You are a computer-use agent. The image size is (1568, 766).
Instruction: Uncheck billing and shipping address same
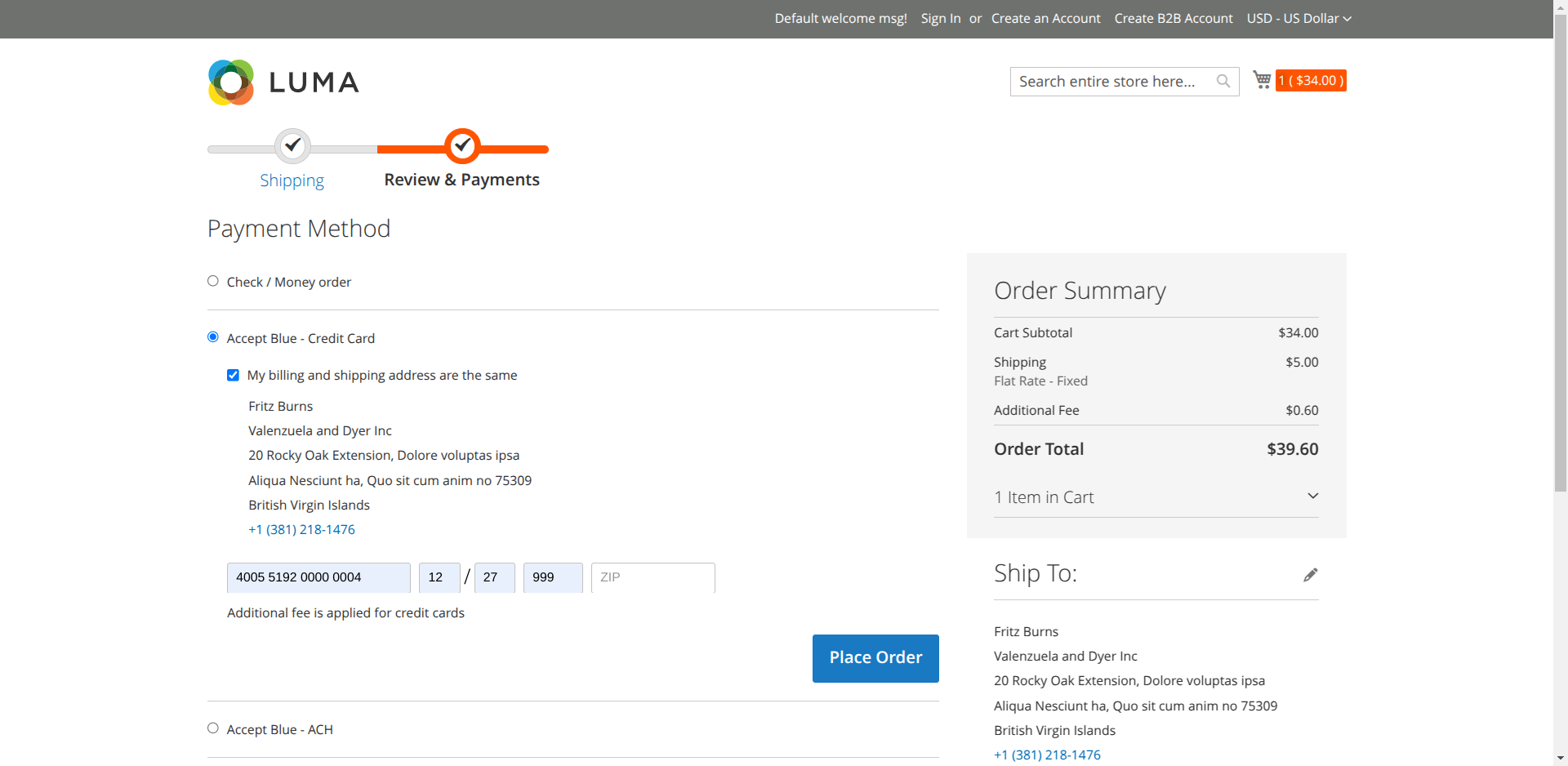[x=233, y=375]
